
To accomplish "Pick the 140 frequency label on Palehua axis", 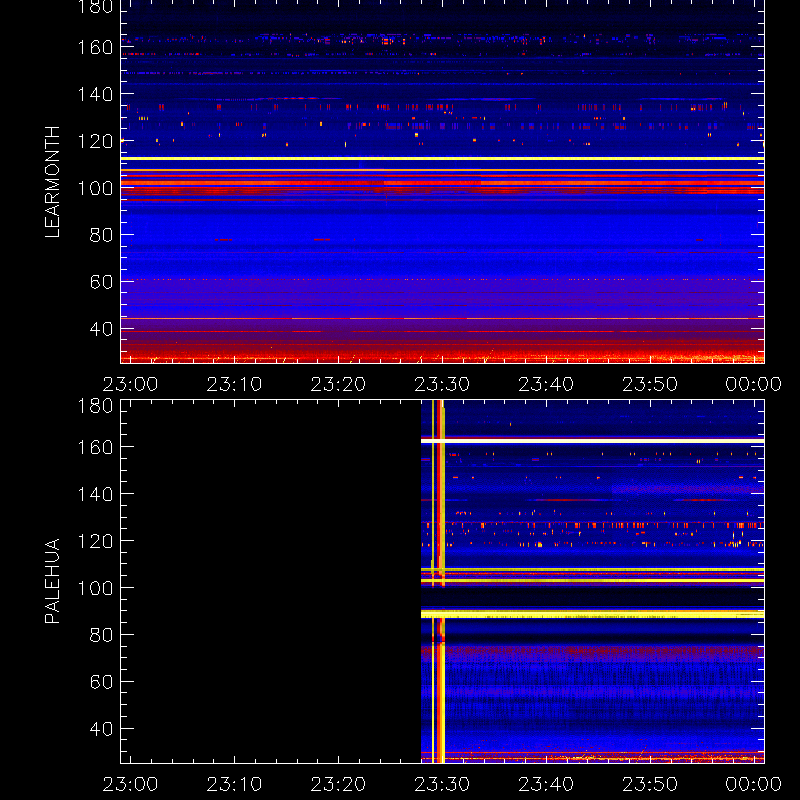I will pos(95,494).
